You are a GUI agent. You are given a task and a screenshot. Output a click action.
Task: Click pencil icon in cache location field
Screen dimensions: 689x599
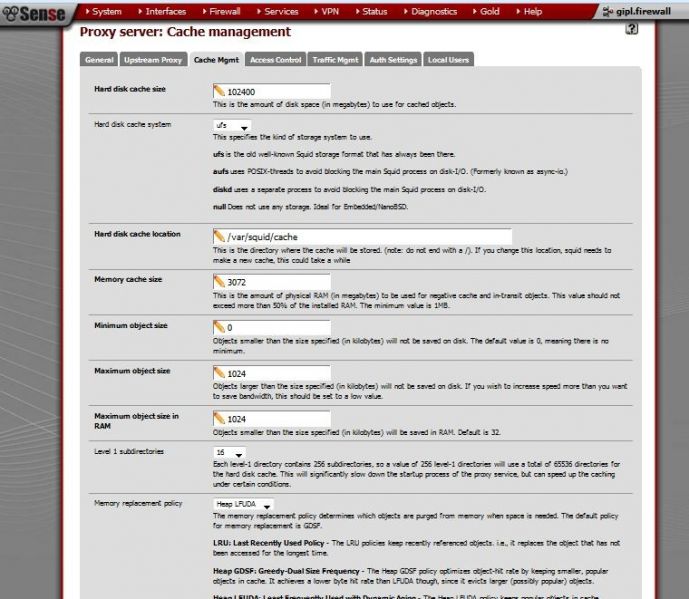point(219,236)
